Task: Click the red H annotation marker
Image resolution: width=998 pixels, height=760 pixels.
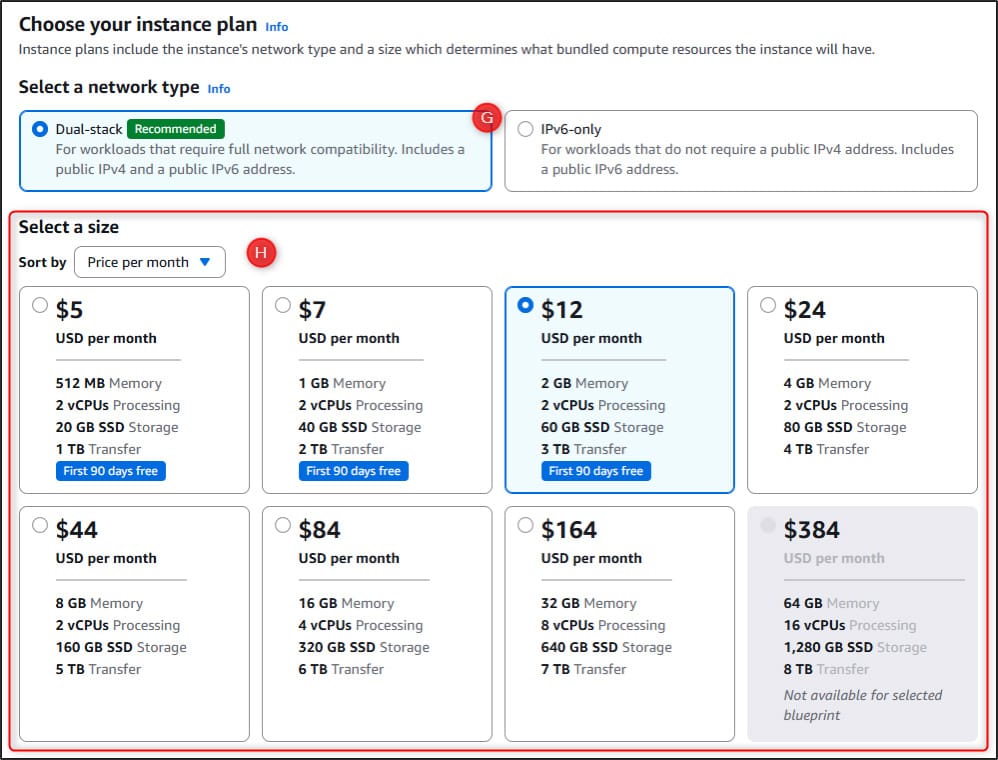Action: click(x=260, y=254)
